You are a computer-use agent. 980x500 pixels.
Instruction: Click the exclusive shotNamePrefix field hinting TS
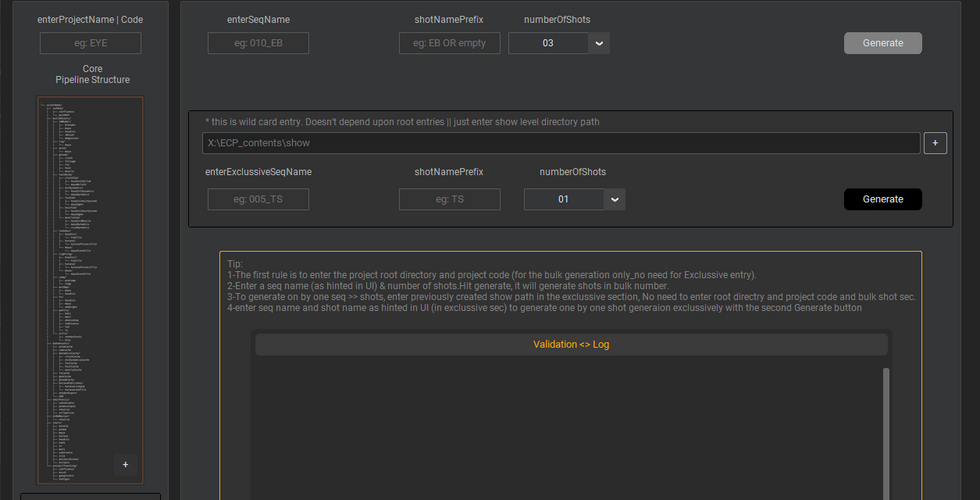pos(449,199)
